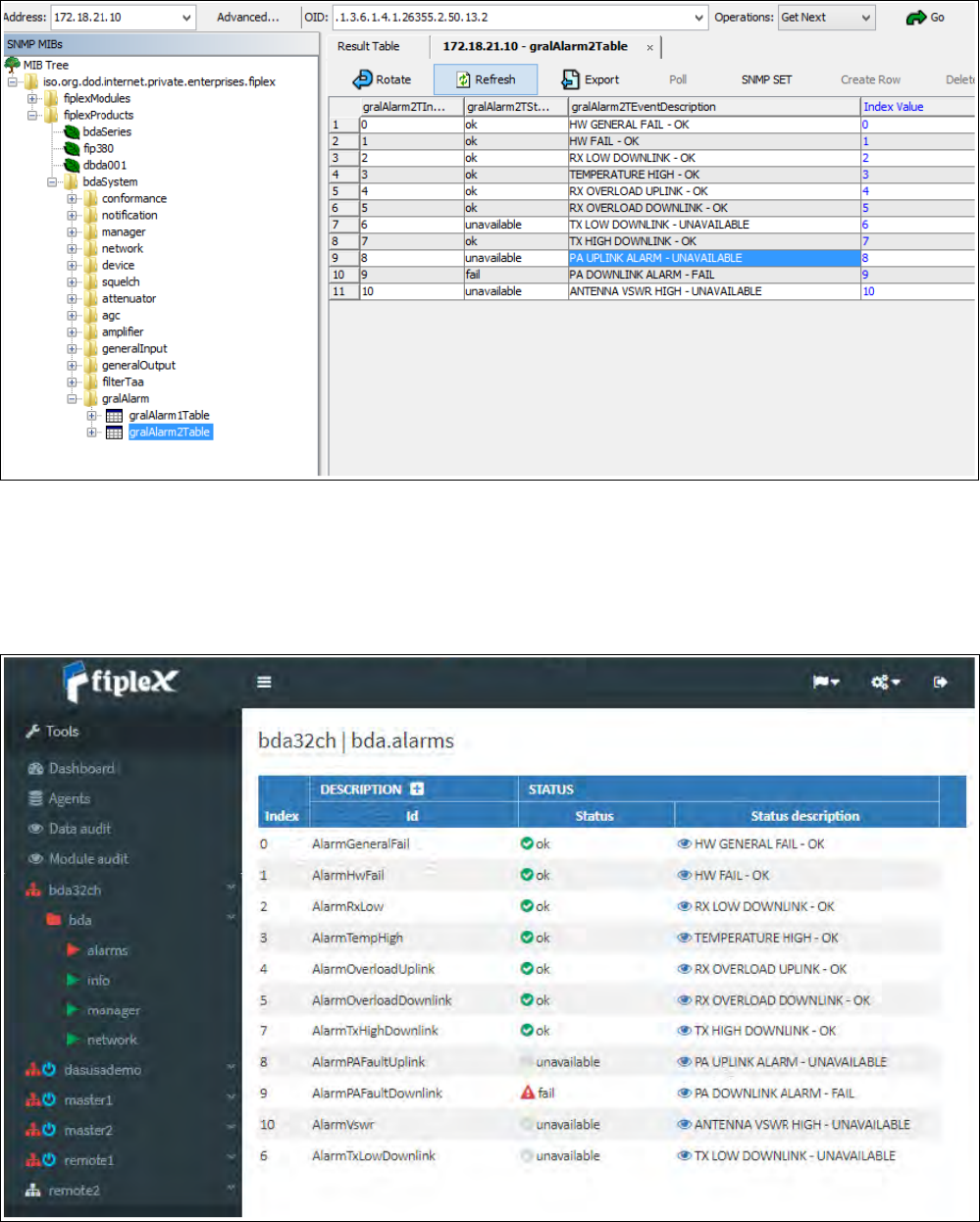Open the Address dropdown
Image resolution: width=980 pixels, height=1222 pixels.
[x=186, y=18]
